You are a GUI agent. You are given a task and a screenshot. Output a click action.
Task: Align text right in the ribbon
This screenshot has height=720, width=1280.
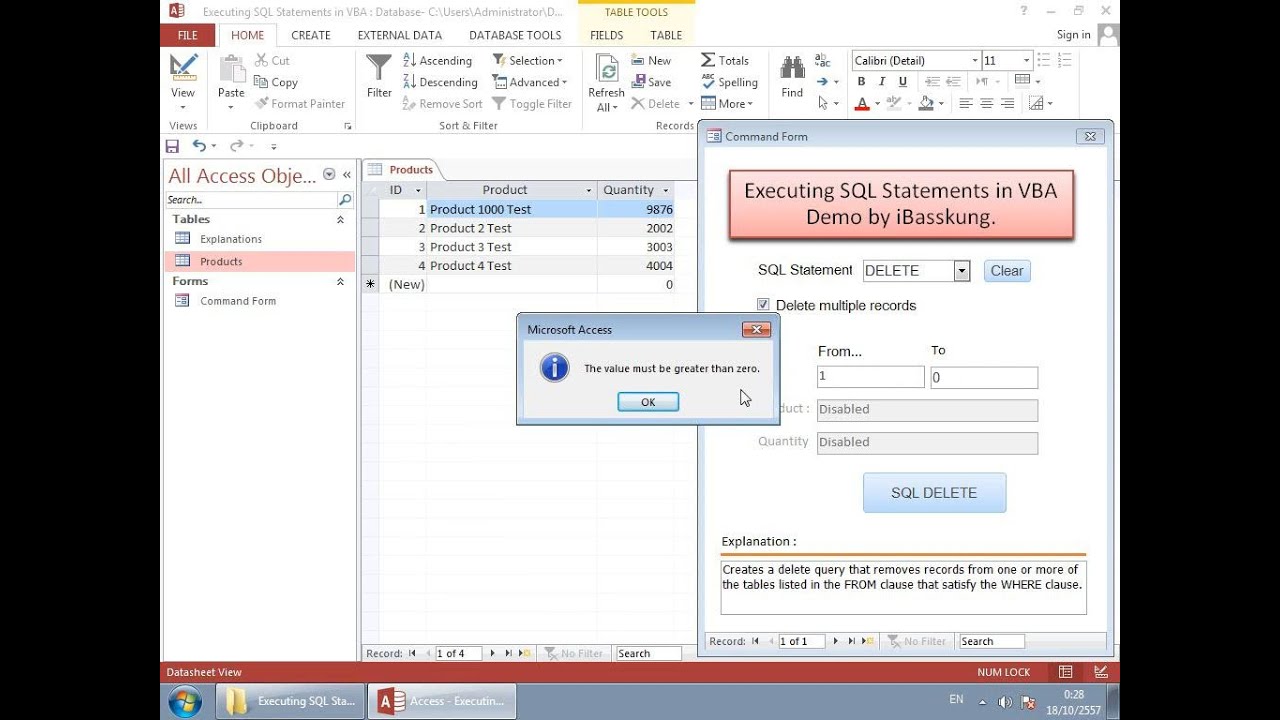click(1008, 103)
